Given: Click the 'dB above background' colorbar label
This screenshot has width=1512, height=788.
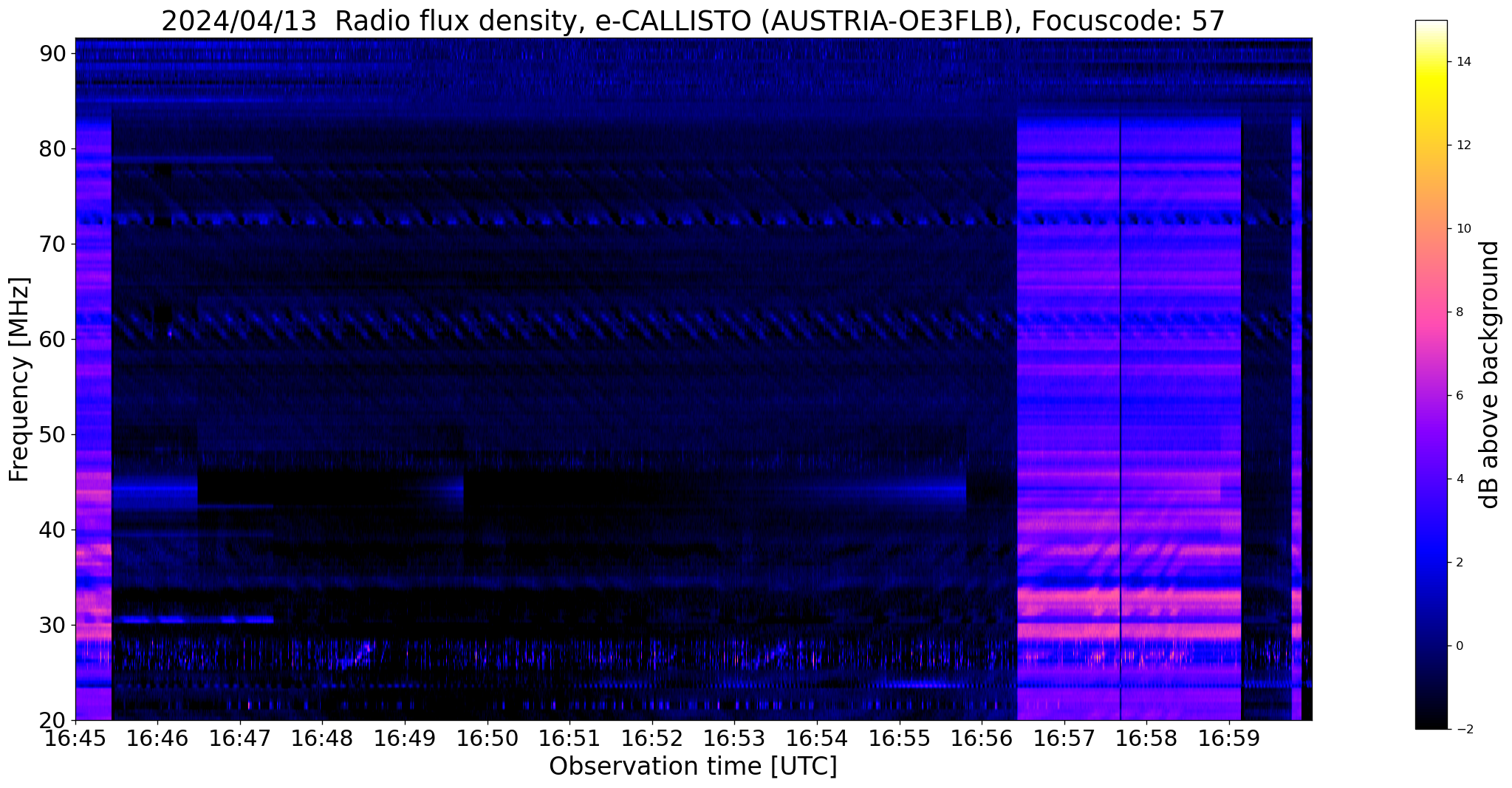Looking at the screenshot, I should click(x=1490, y=374).
